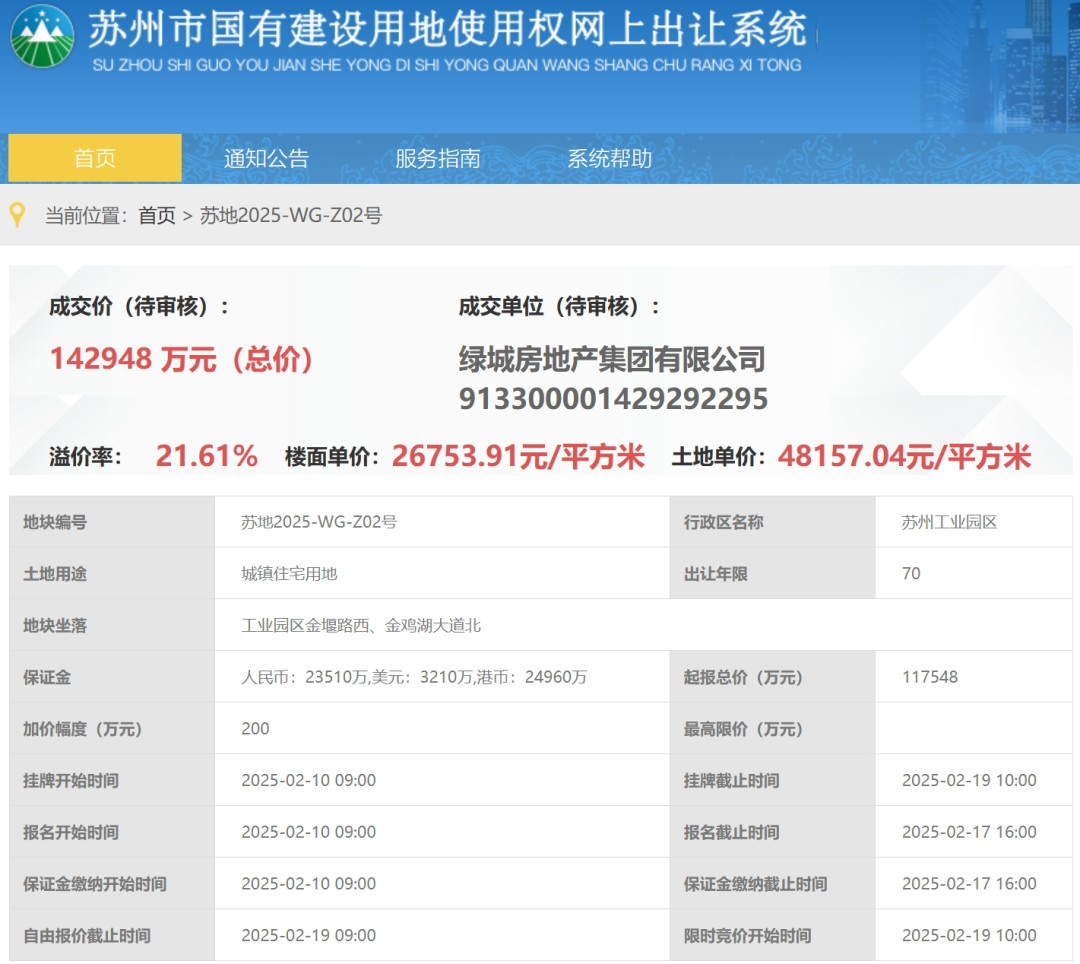Screen dimensions: 1080x964
Task: Click 自由报价截止时间 value 2025-02-19 09:00
Action: [309, 935]
